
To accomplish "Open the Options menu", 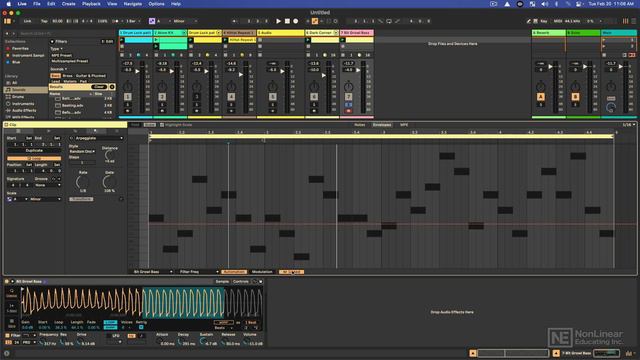I will (156, 4).
